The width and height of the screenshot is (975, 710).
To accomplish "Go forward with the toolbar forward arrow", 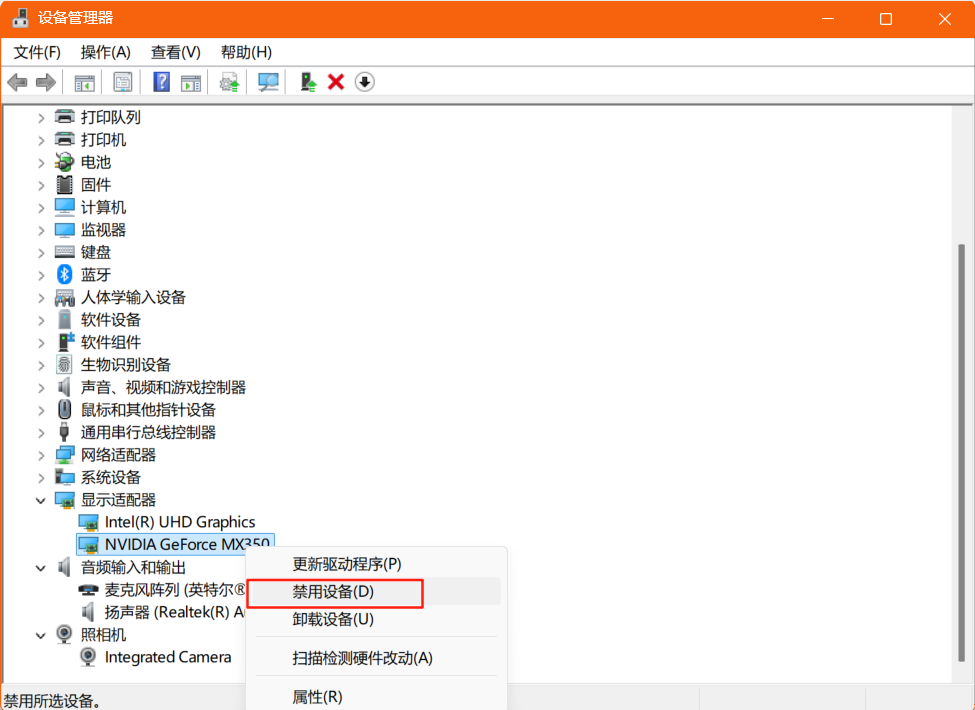I will click(x=46, y=82).
